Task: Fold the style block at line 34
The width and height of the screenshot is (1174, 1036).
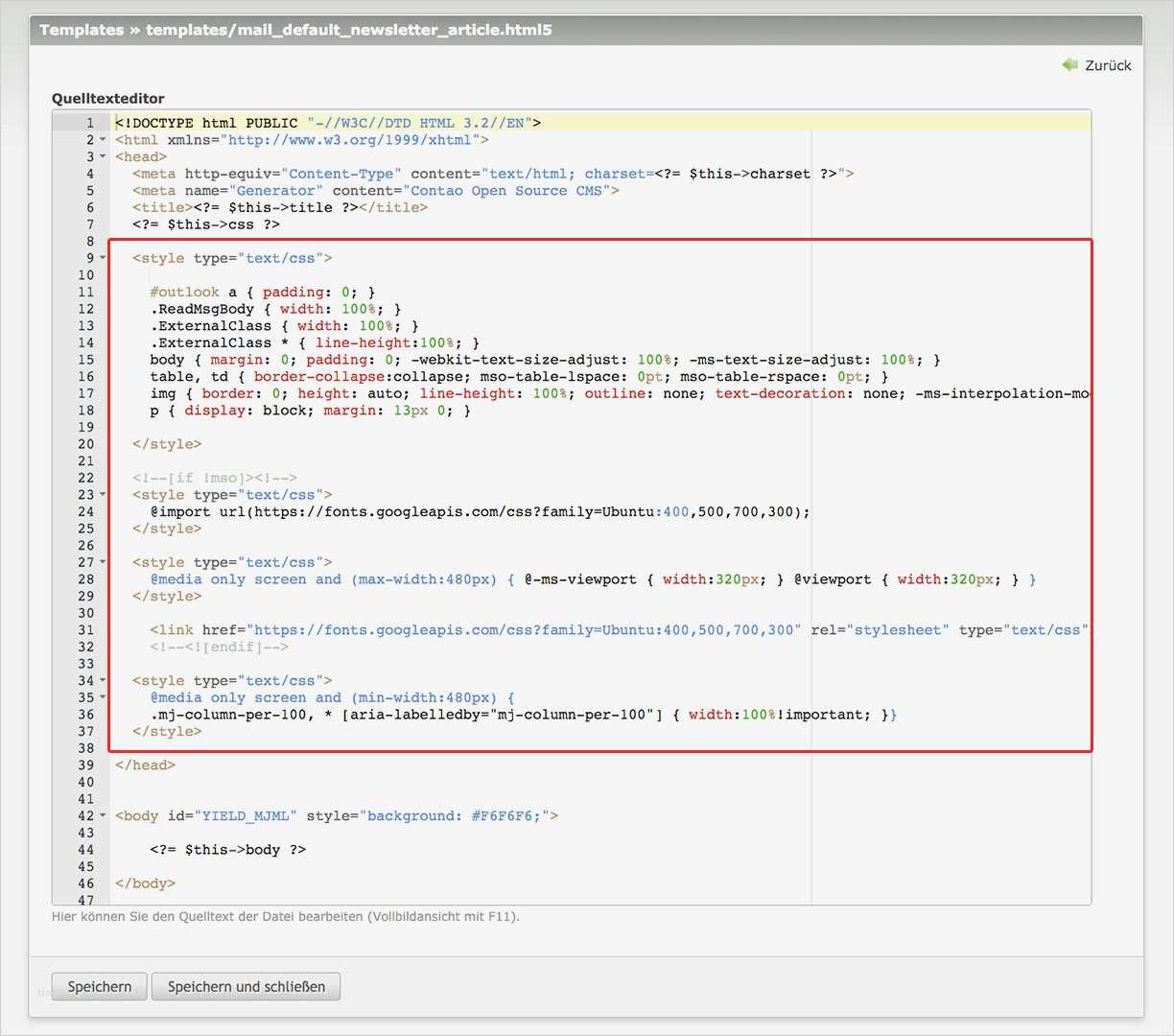Action: click(103, 681)
